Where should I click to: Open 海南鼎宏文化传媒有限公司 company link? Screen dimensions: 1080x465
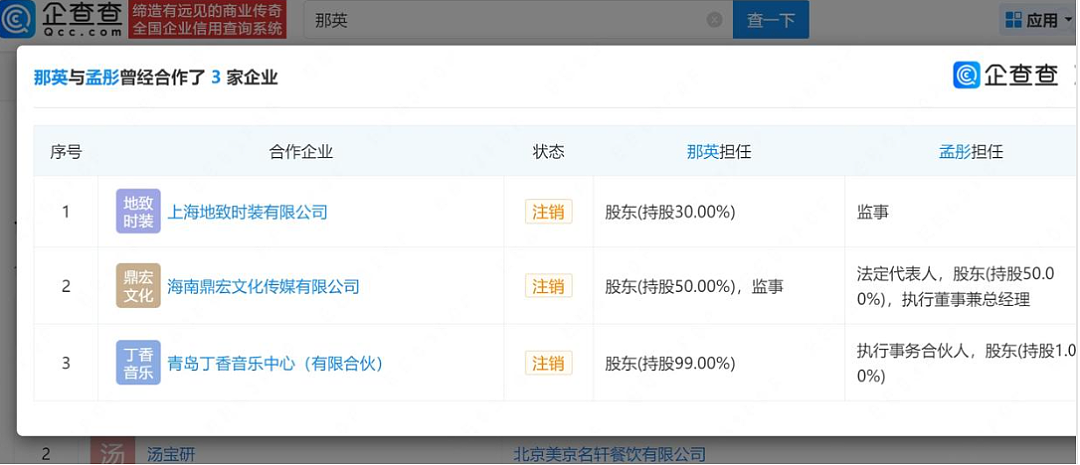[263, 286]
